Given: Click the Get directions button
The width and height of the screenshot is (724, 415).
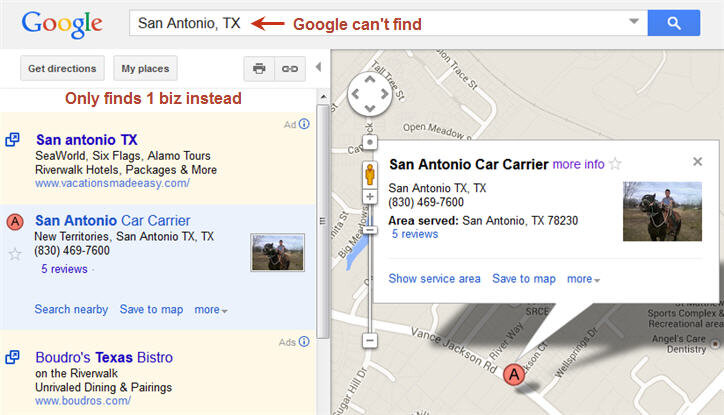Looking at the screenshot, I should coord(62,69).
